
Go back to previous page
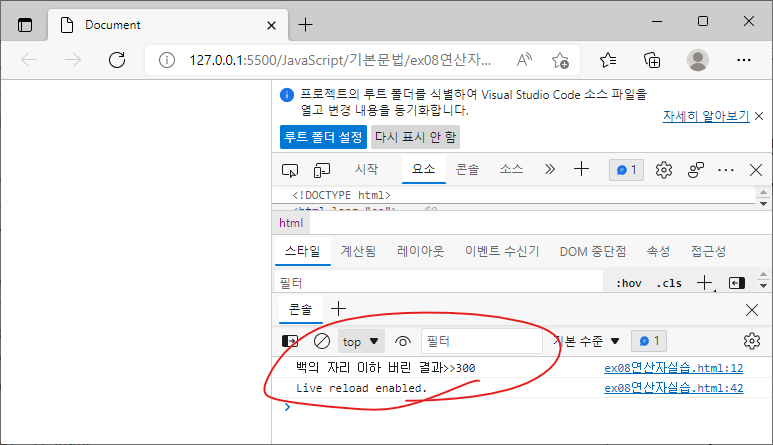click(x=29, y=60)
